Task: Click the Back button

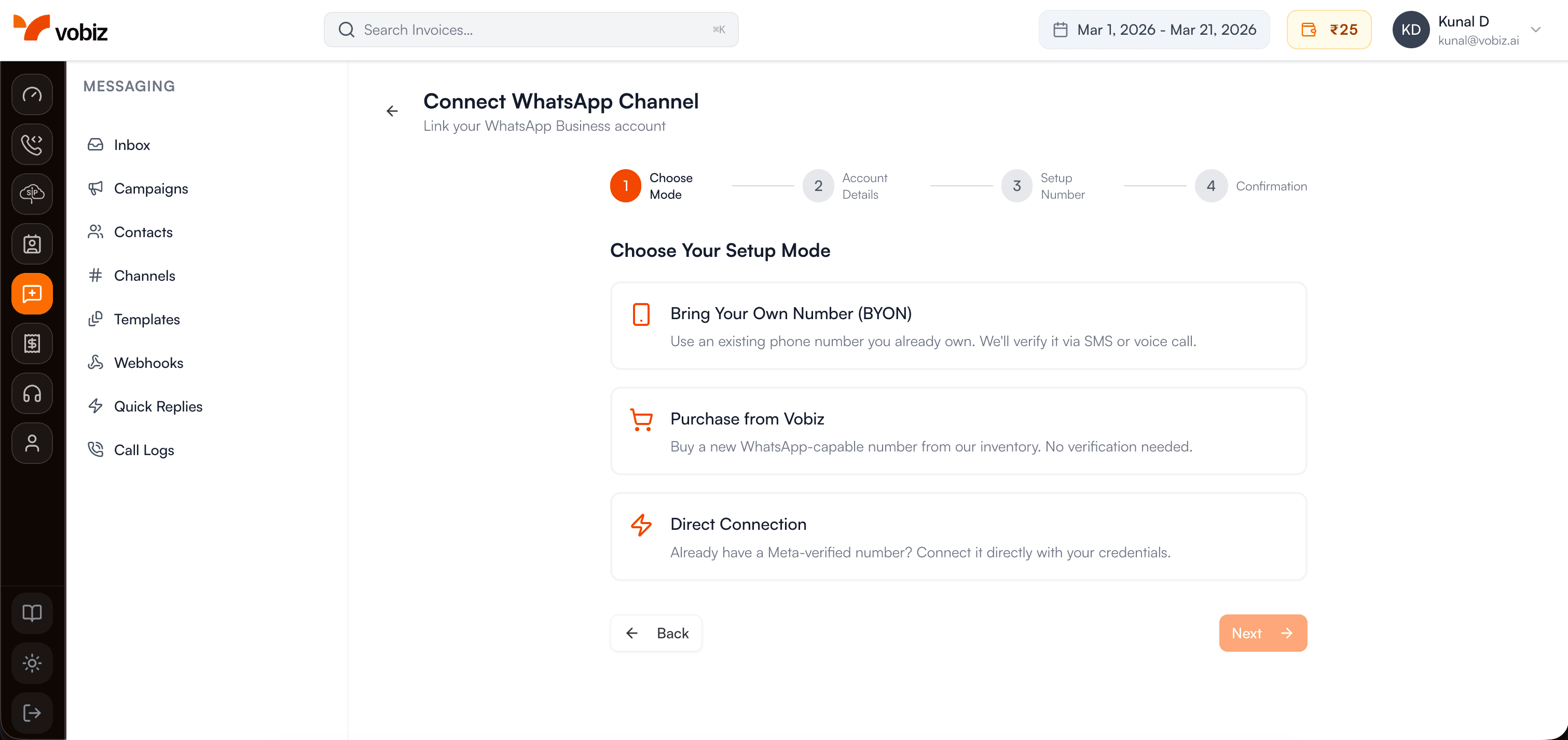Action: [656, 633]
